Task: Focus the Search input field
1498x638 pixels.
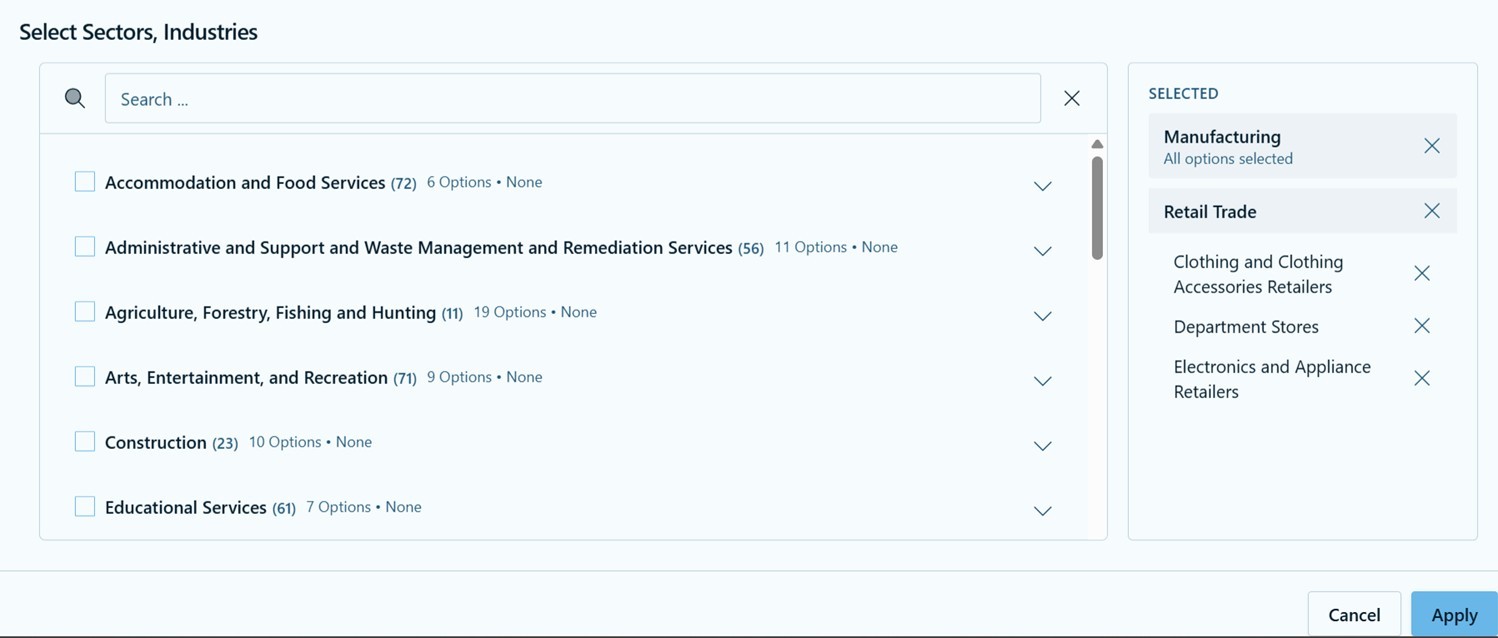Action: pyautogui.click(x=572, y=99)
